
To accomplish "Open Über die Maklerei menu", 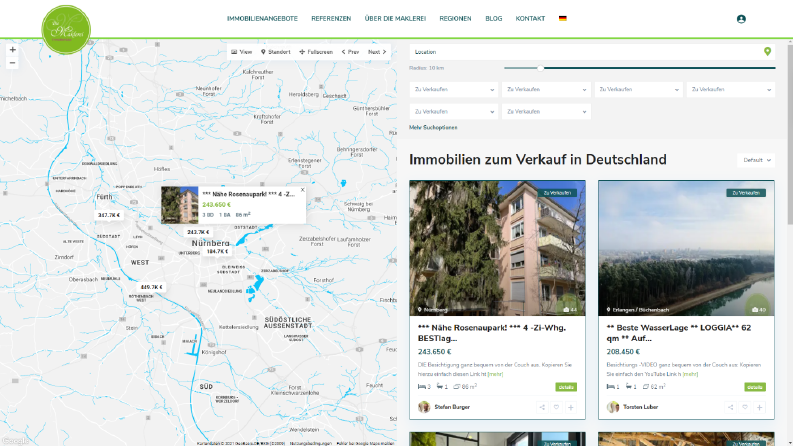I will pyautogui.click(x=395, y=18).
